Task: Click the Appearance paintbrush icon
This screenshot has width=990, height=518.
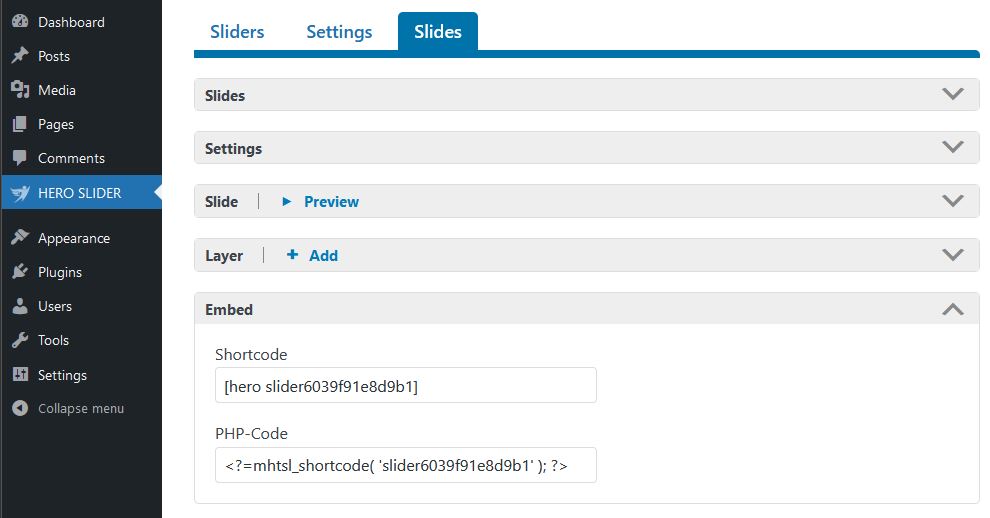Action: (20, 238)
